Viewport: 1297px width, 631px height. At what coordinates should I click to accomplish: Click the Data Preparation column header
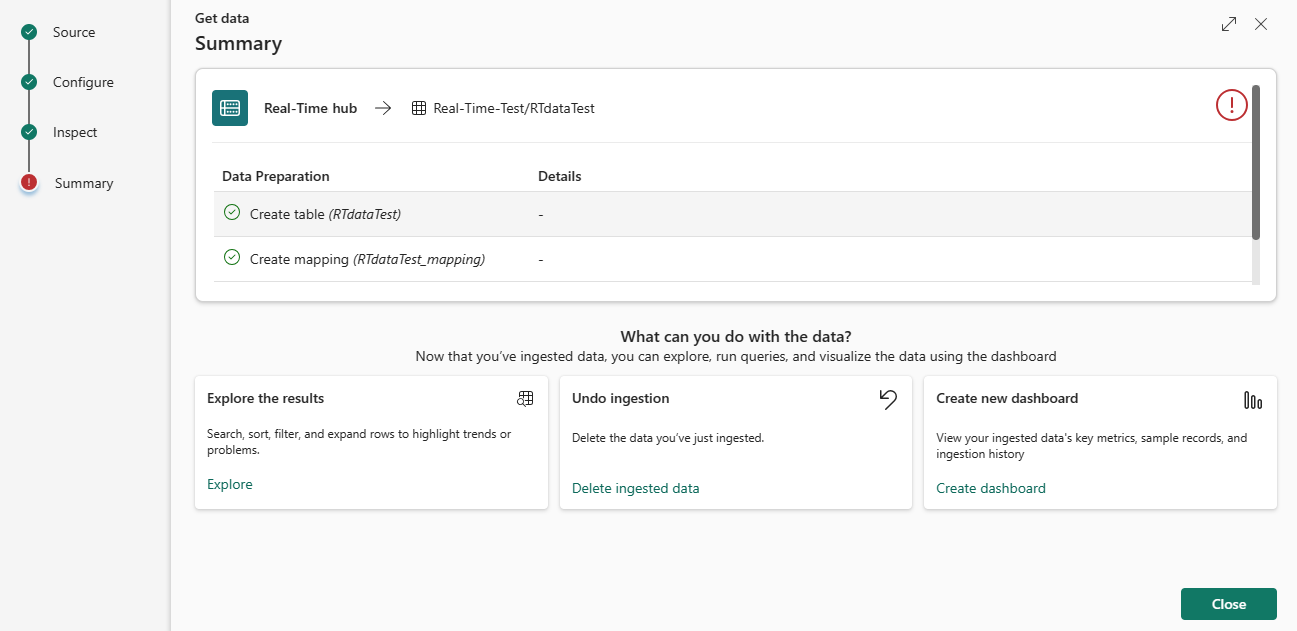click(276, 176)
